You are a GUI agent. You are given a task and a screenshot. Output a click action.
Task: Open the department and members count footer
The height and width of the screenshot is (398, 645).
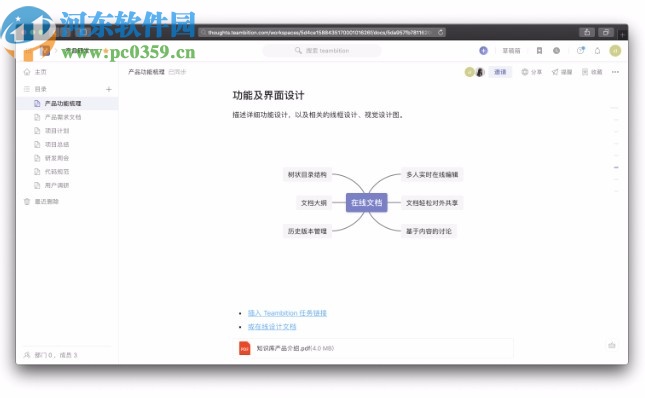click(51, 355)
